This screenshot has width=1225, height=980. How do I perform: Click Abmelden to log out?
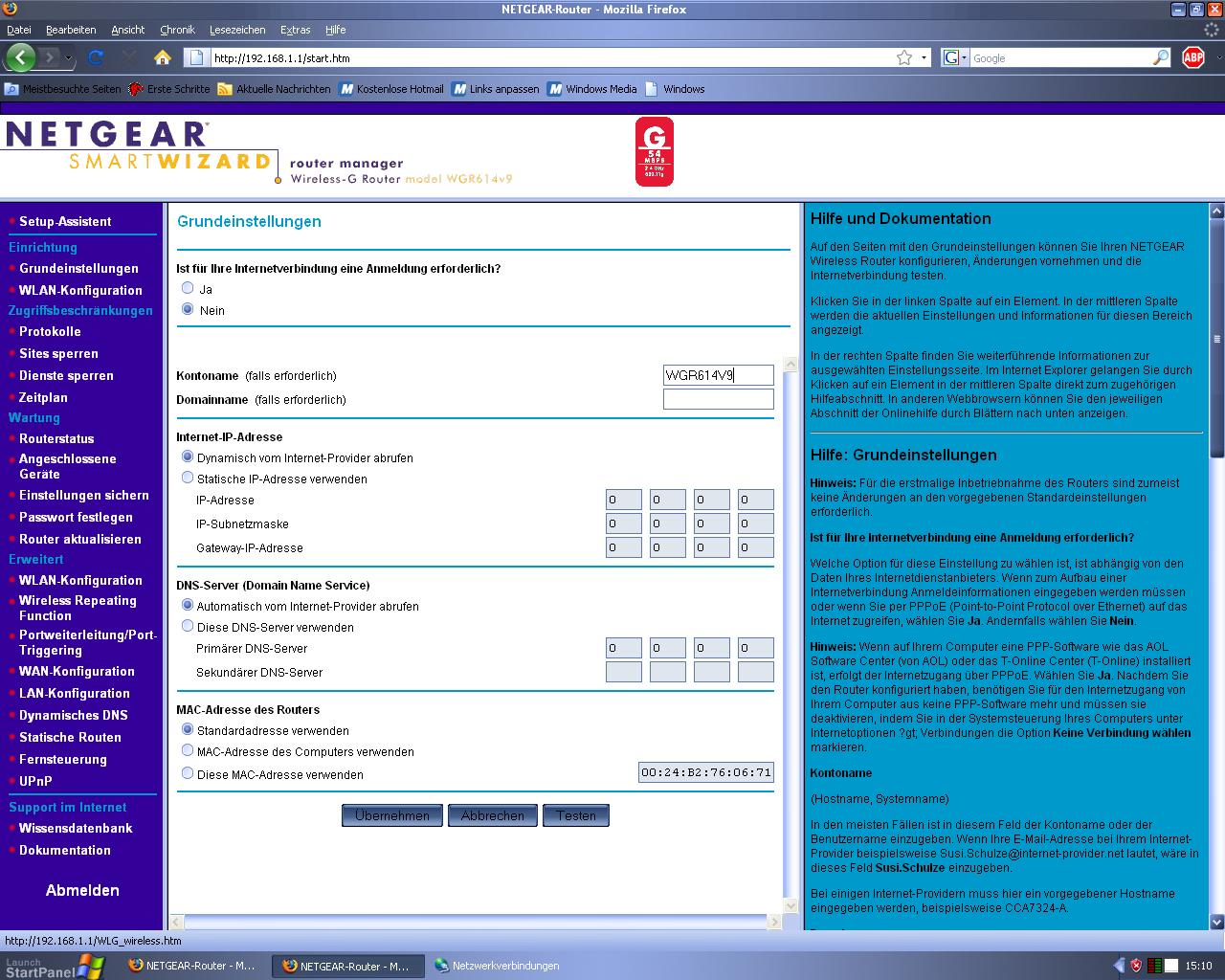[x=82, y=890]
